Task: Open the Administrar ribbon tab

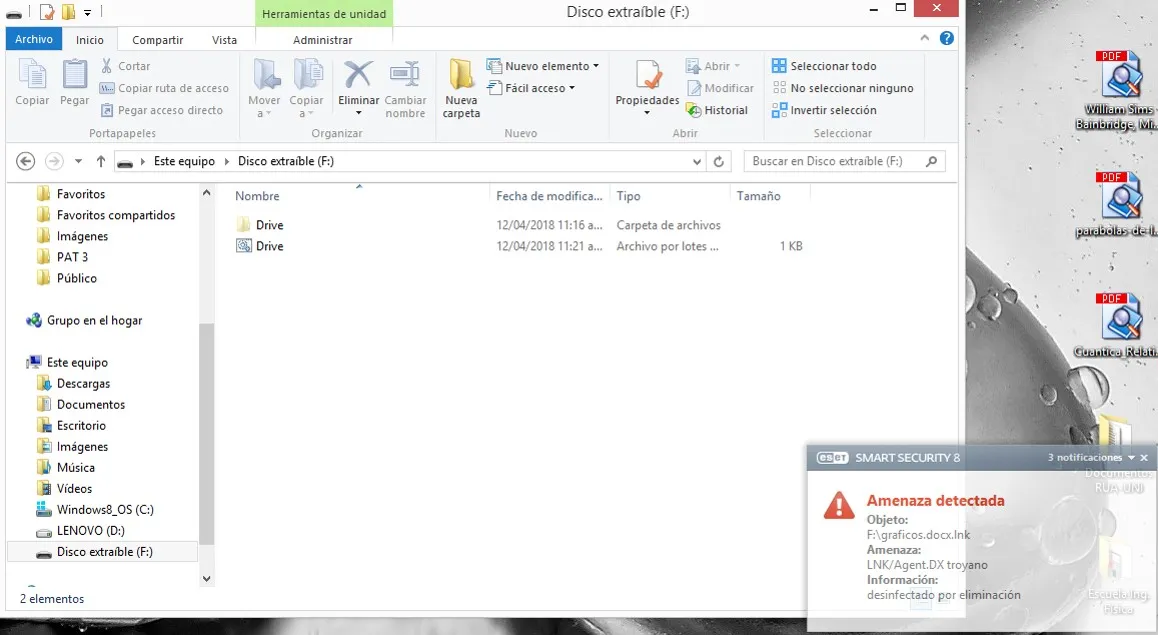Action: (323, 40)
